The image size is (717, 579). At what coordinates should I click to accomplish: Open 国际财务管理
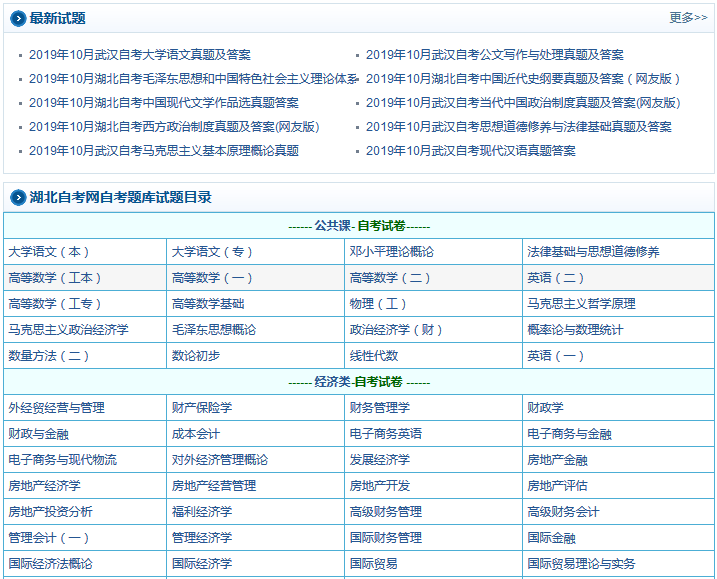(x=385, y=538)
